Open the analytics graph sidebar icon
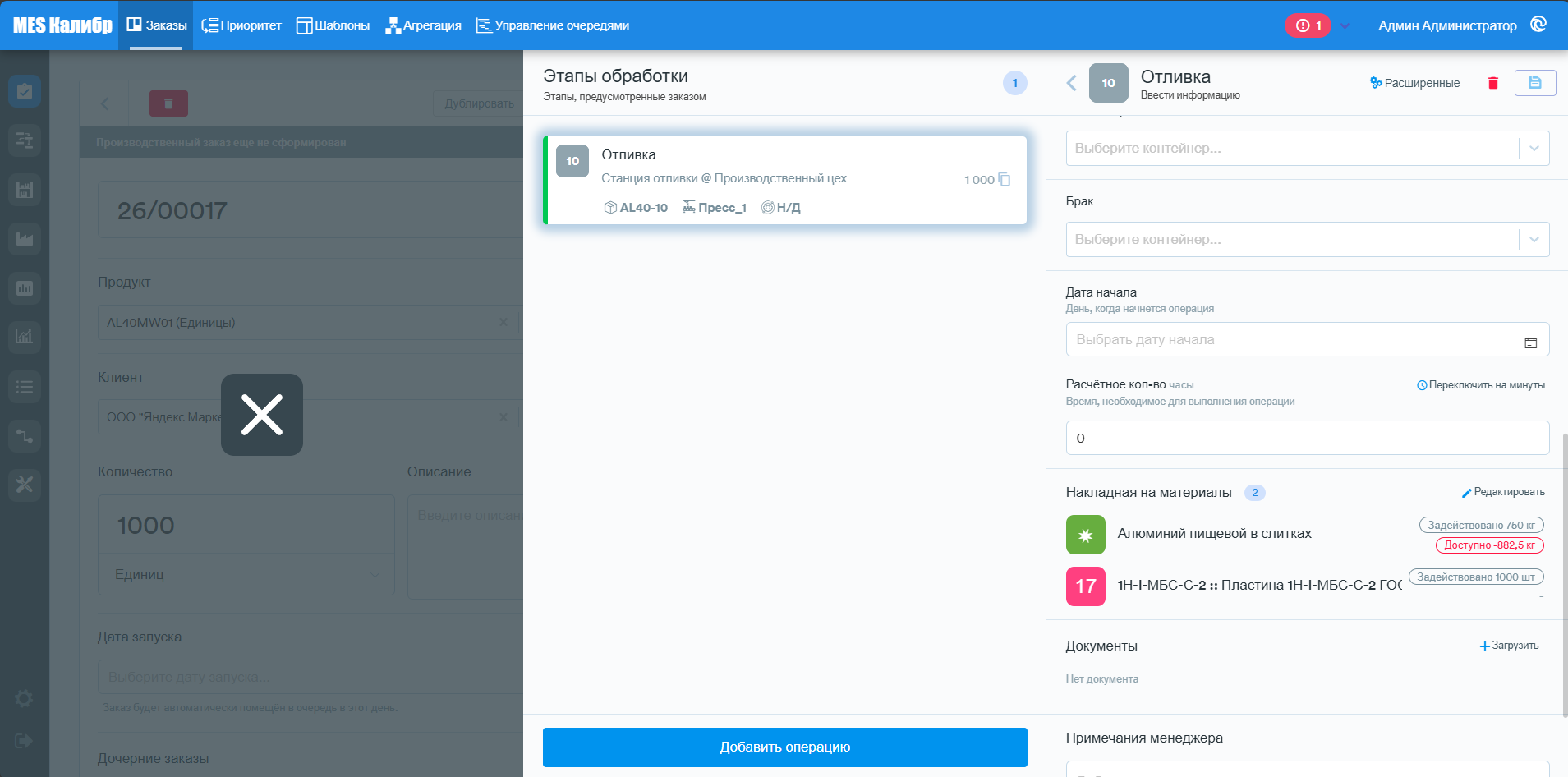1568x777 pixels. [x=25, y=337]
